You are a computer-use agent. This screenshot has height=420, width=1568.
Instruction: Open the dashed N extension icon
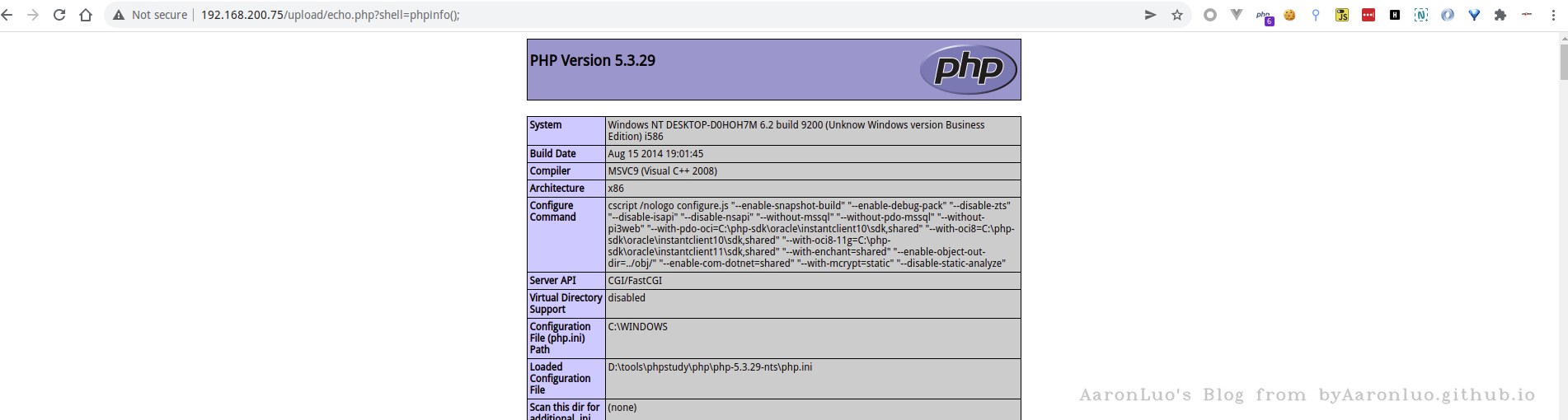pos(1421,15)
